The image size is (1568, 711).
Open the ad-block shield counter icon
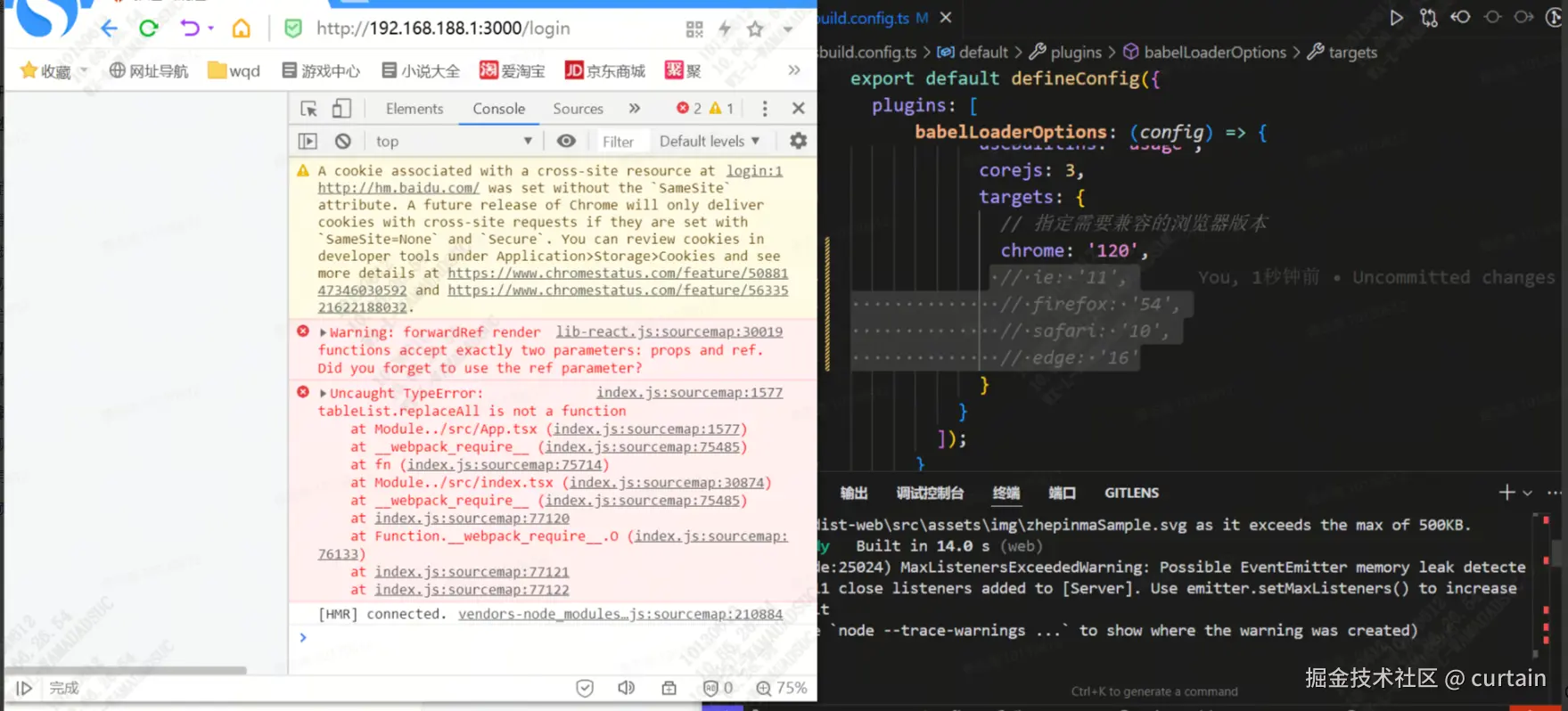(x=718, y=688)
